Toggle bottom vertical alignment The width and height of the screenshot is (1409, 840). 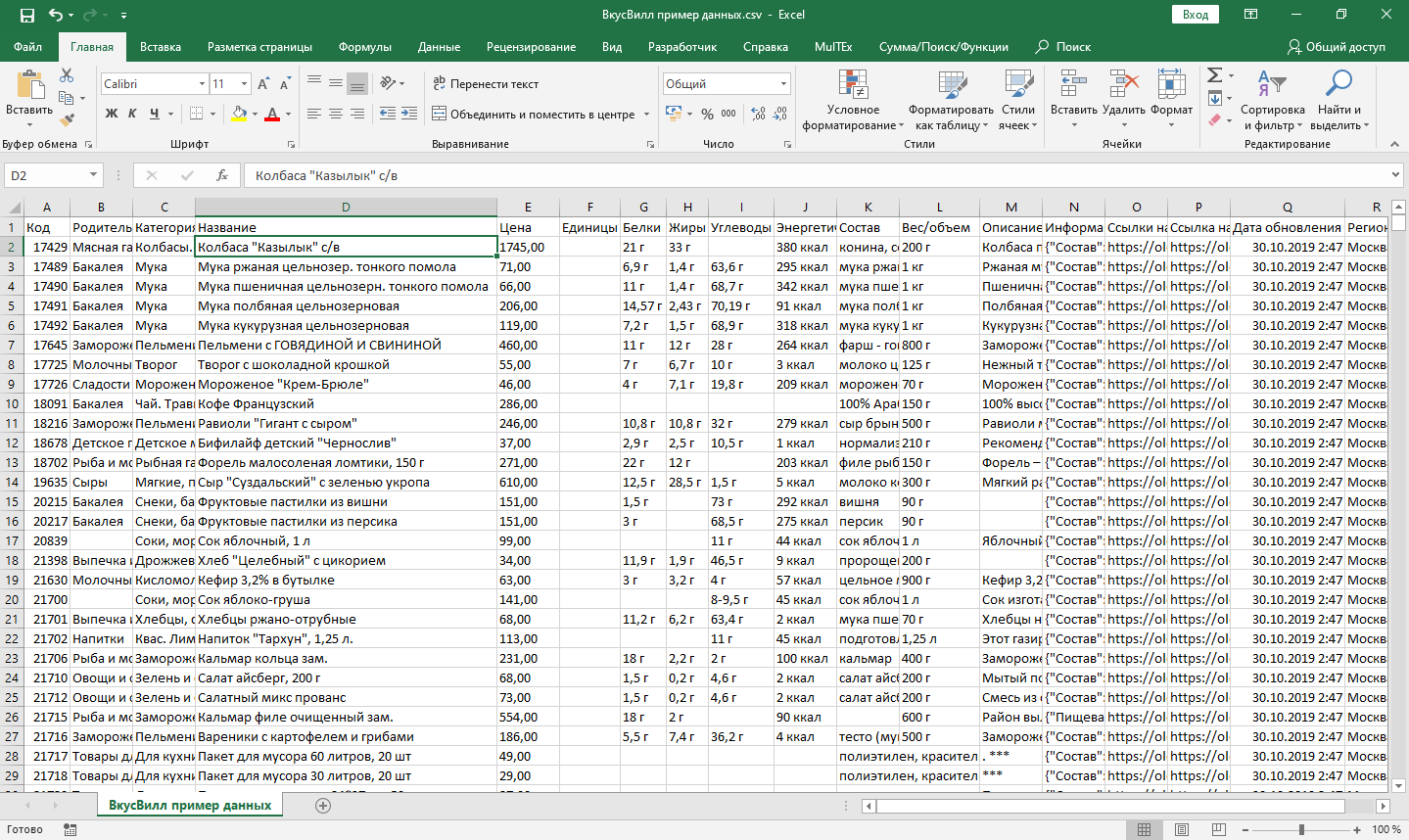coord(357,83)
